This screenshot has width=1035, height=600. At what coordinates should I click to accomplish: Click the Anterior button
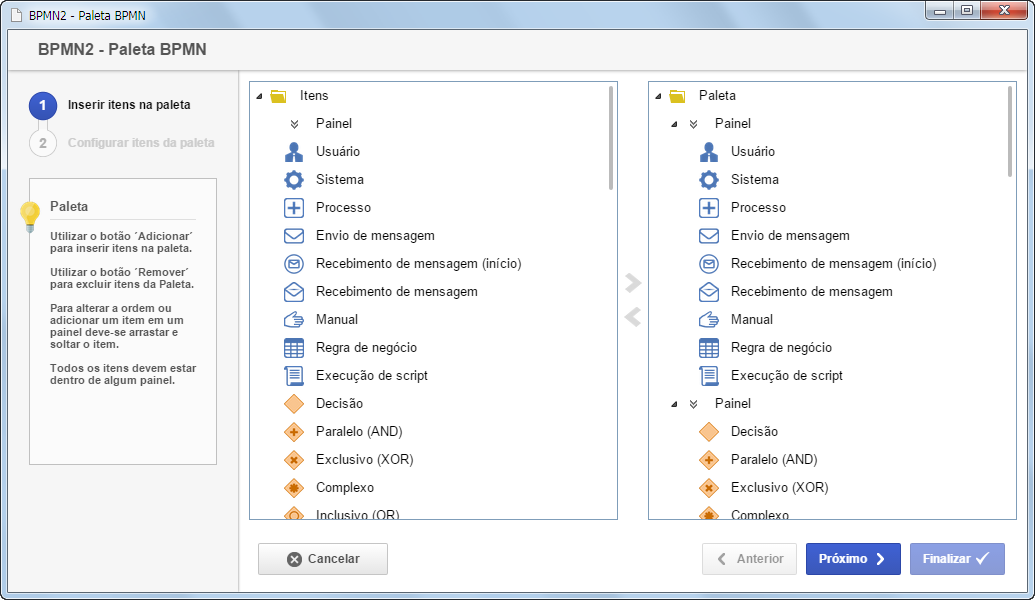749,559
